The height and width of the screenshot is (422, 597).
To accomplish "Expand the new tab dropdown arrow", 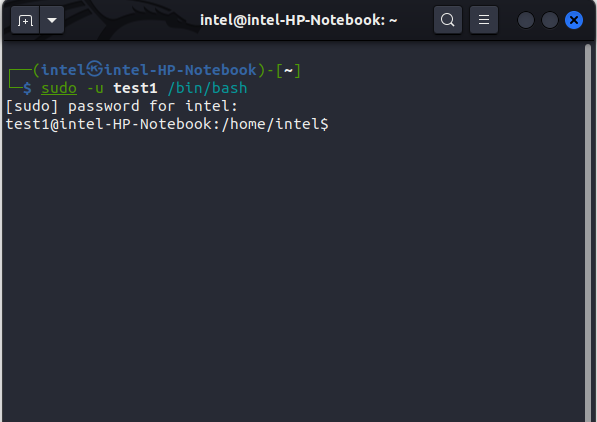I will 52,20.
